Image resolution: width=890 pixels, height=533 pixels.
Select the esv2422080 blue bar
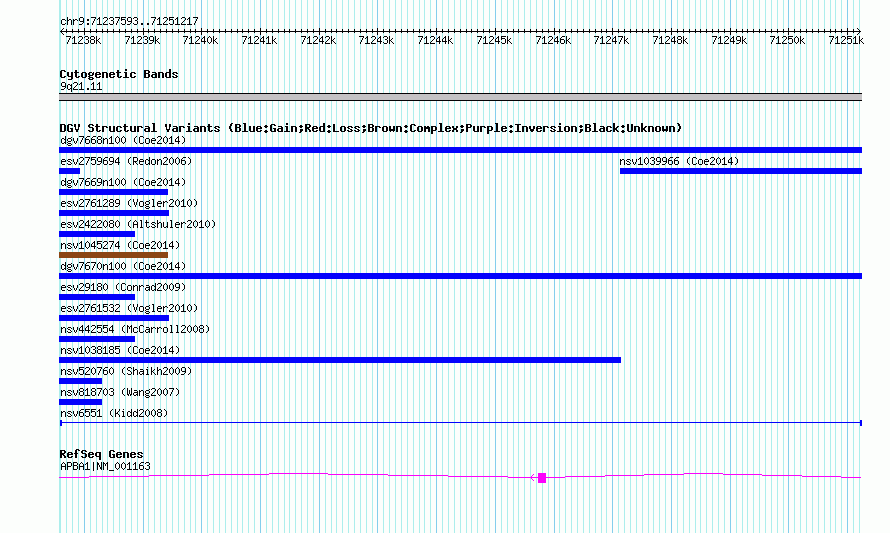tap(97, 234)
